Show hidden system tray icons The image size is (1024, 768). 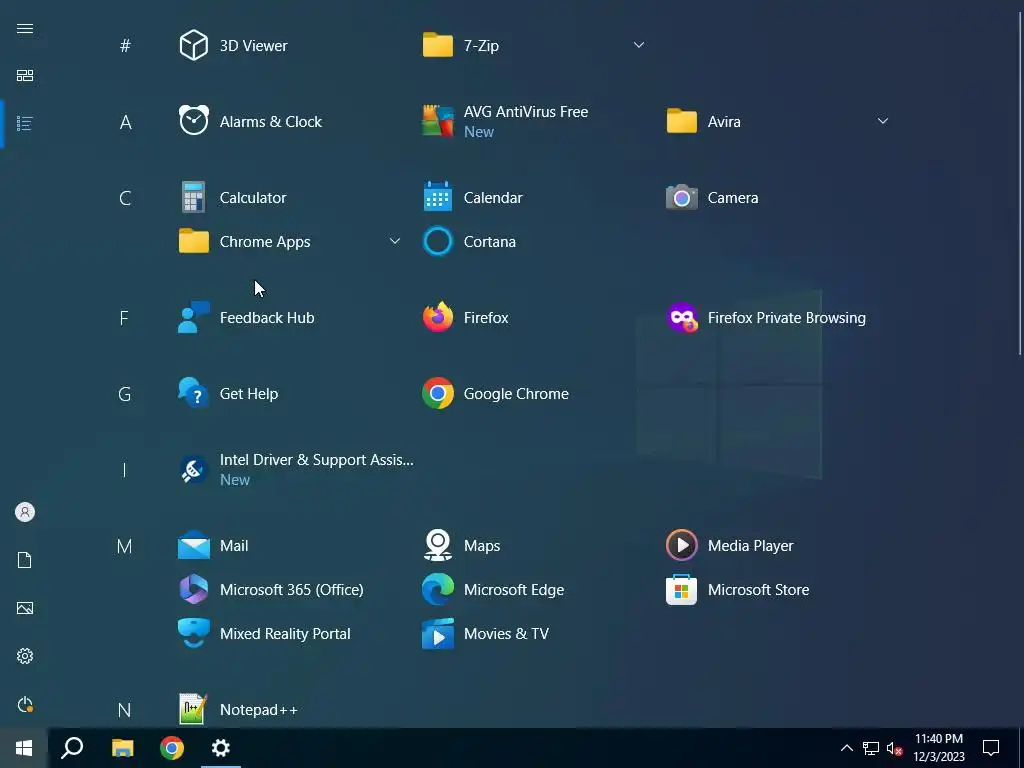pyautogui.click(x=846, y=748)
